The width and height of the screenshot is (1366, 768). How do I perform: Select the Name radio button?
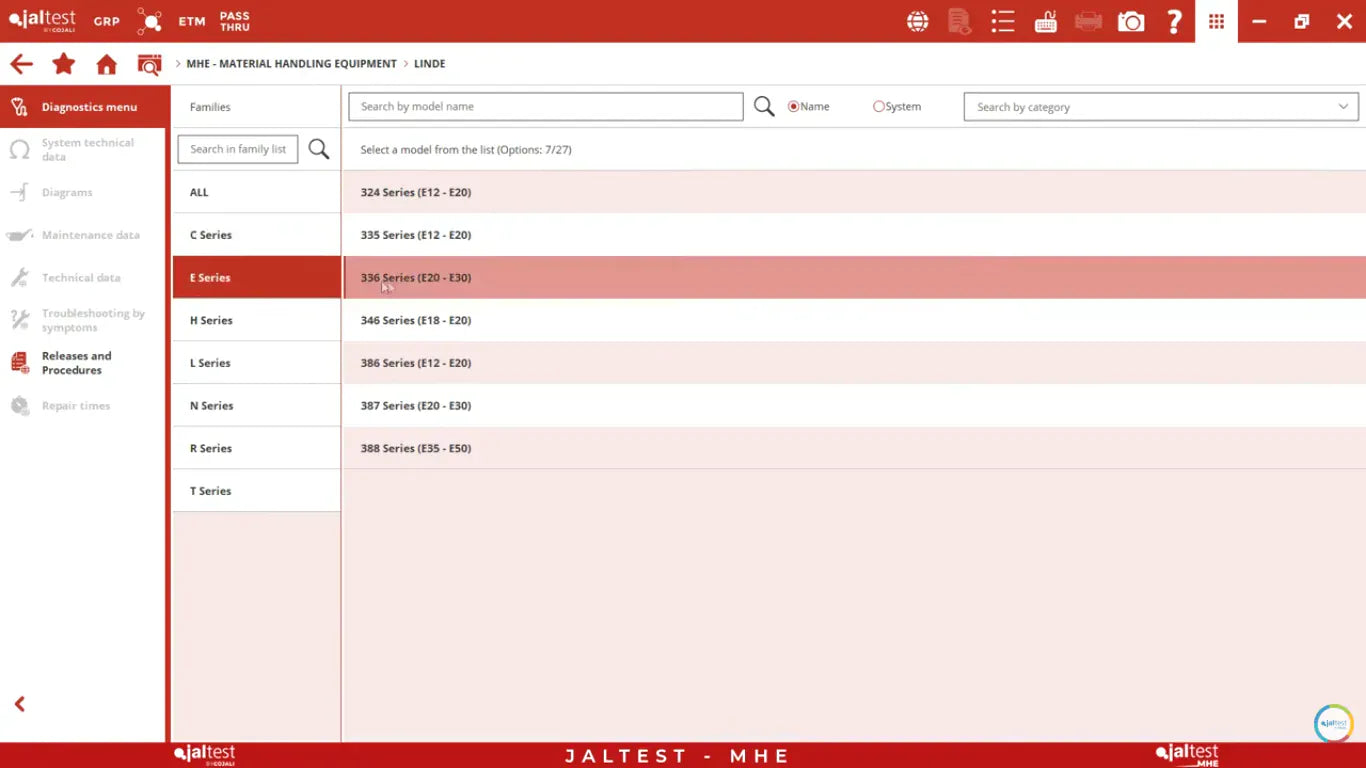coord(794,107)
